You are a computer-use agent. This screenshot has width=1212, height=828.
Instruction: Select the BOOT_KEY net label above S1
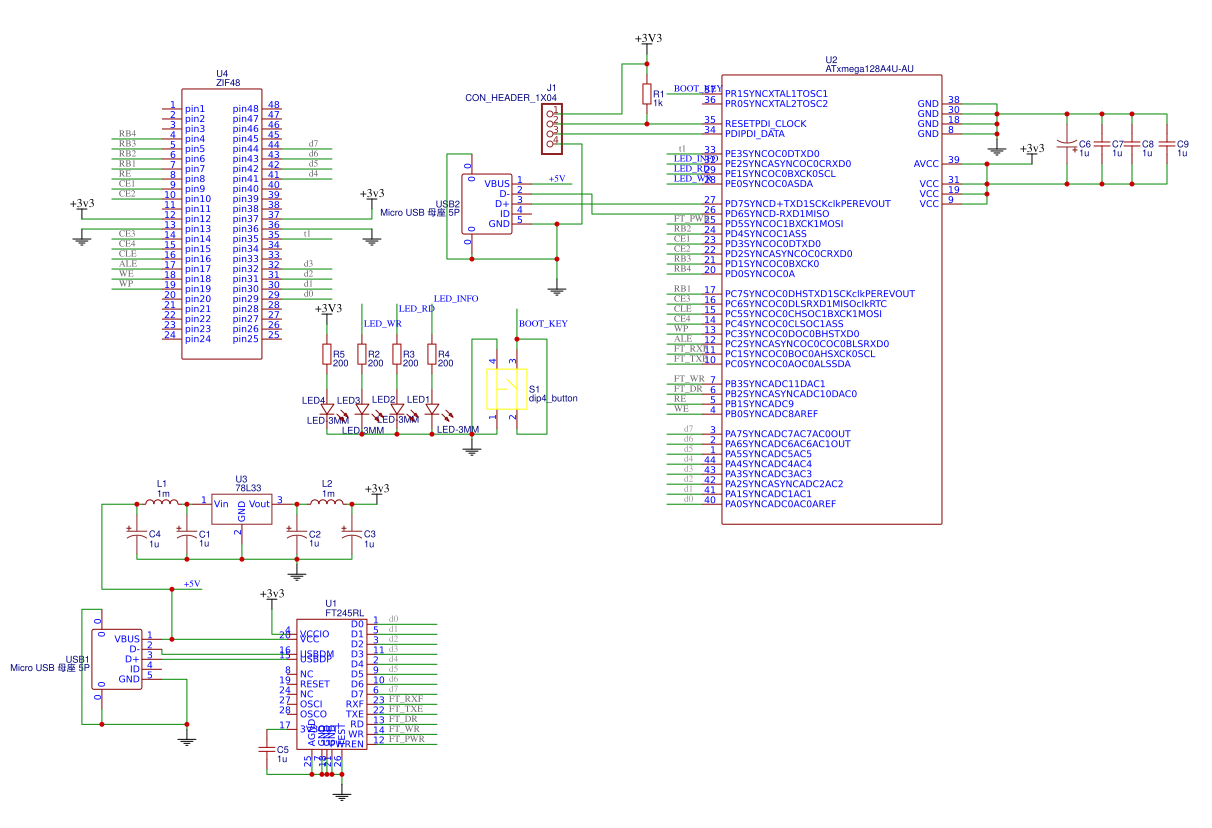pyautogui.click(x=543, y=324)
